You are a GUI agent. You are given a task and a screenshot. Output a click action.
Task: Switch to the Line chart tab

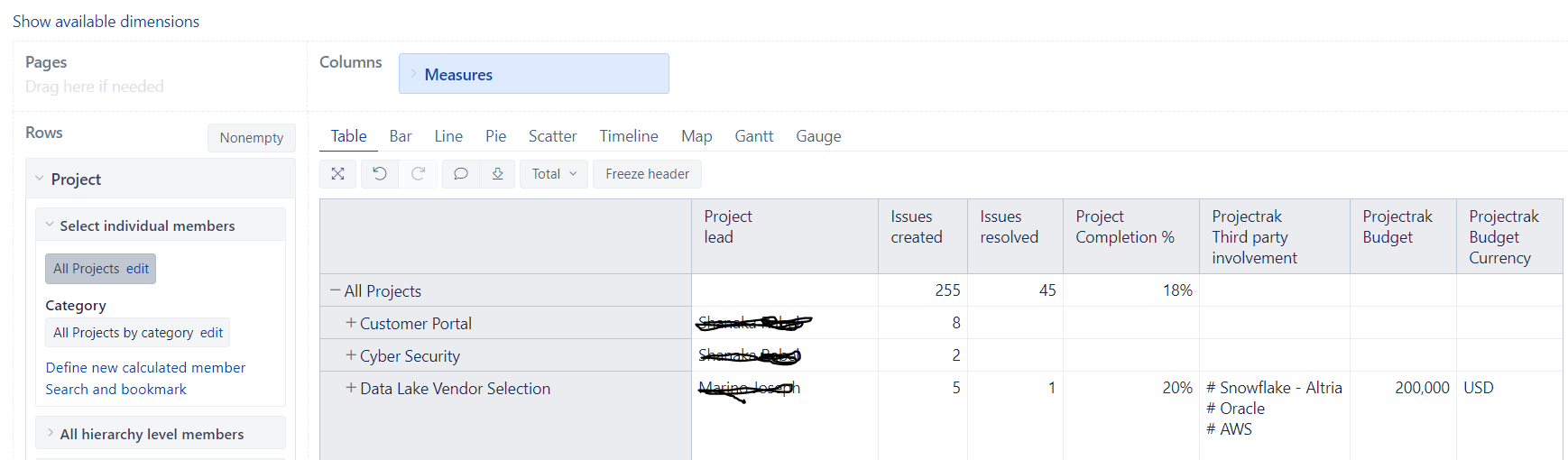point(448,136)
